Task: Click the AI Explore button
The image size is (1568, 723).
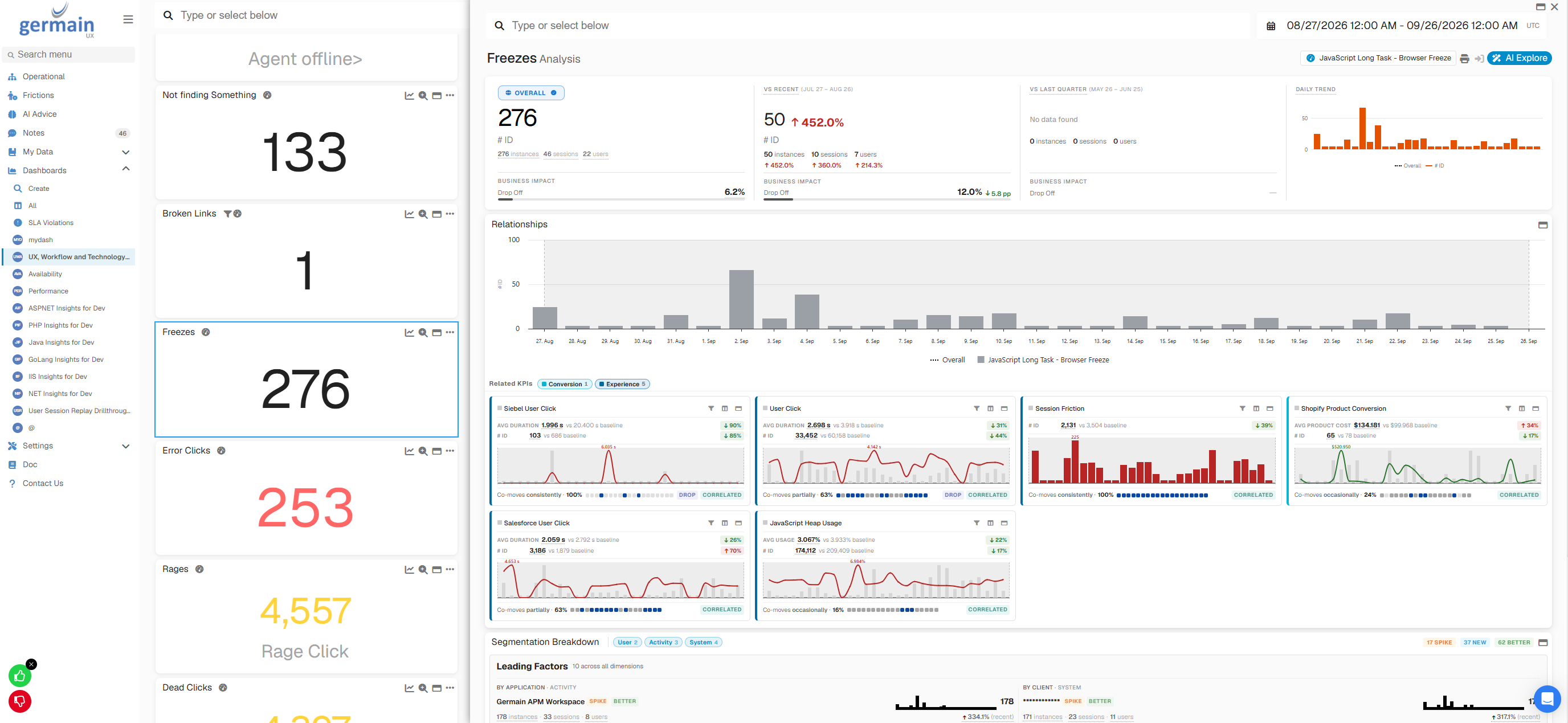Action: 1518,59
